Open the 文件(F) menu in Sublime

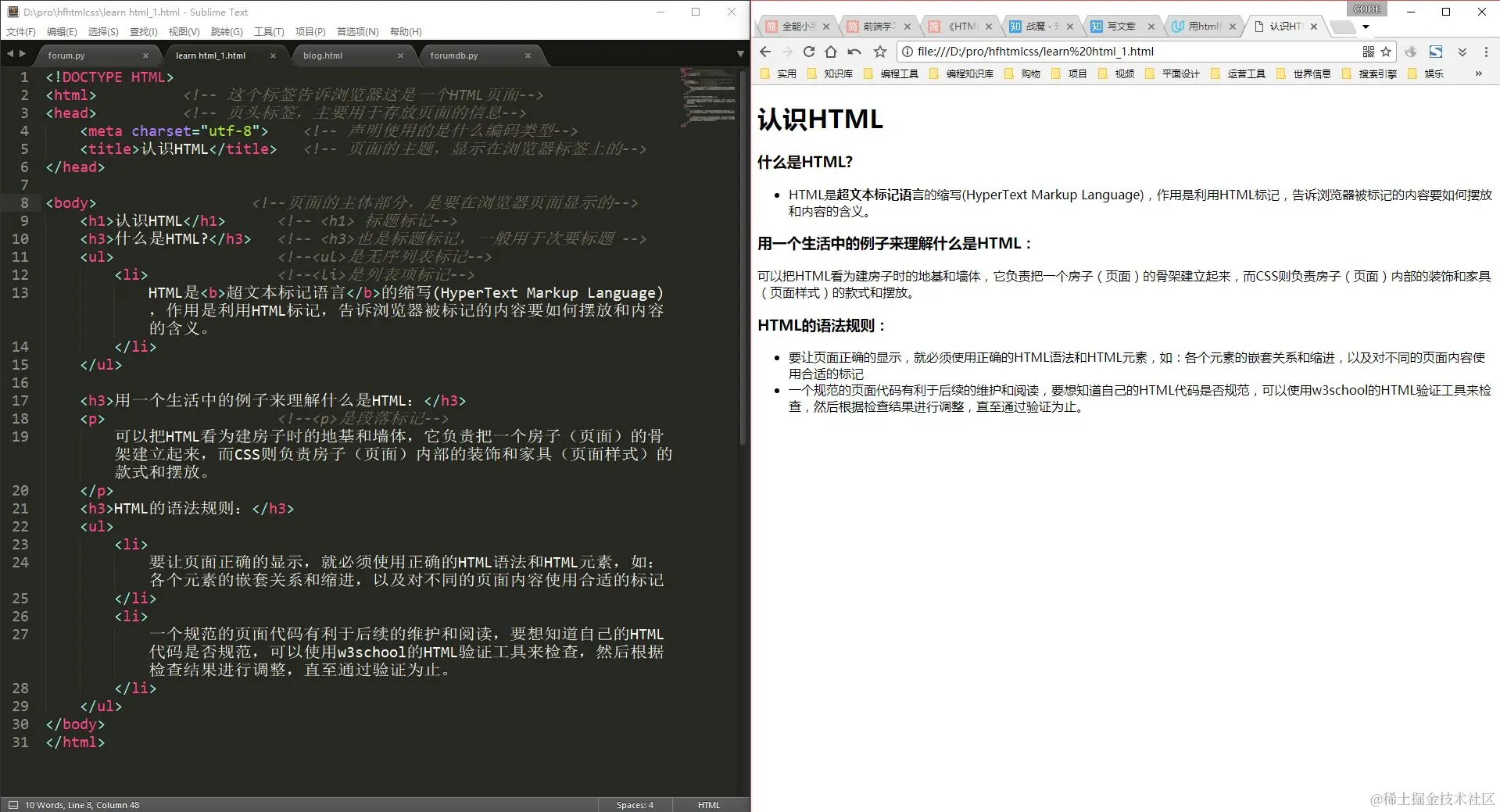coord(21,32)
